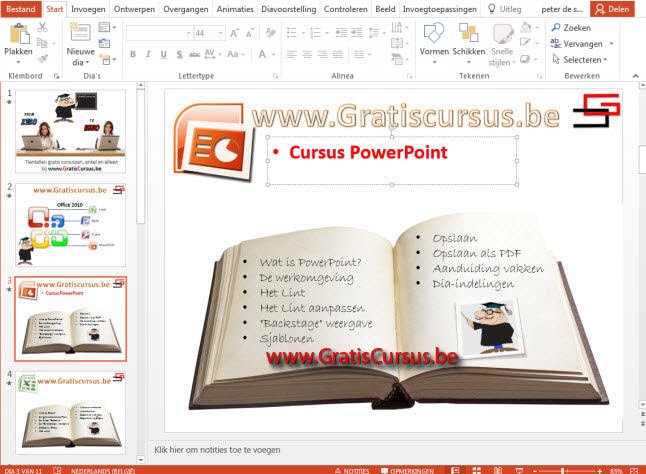The width and height of the screenshot is (646, 474).
Task: Increase font size with large A icon
Action: [234, 33]
